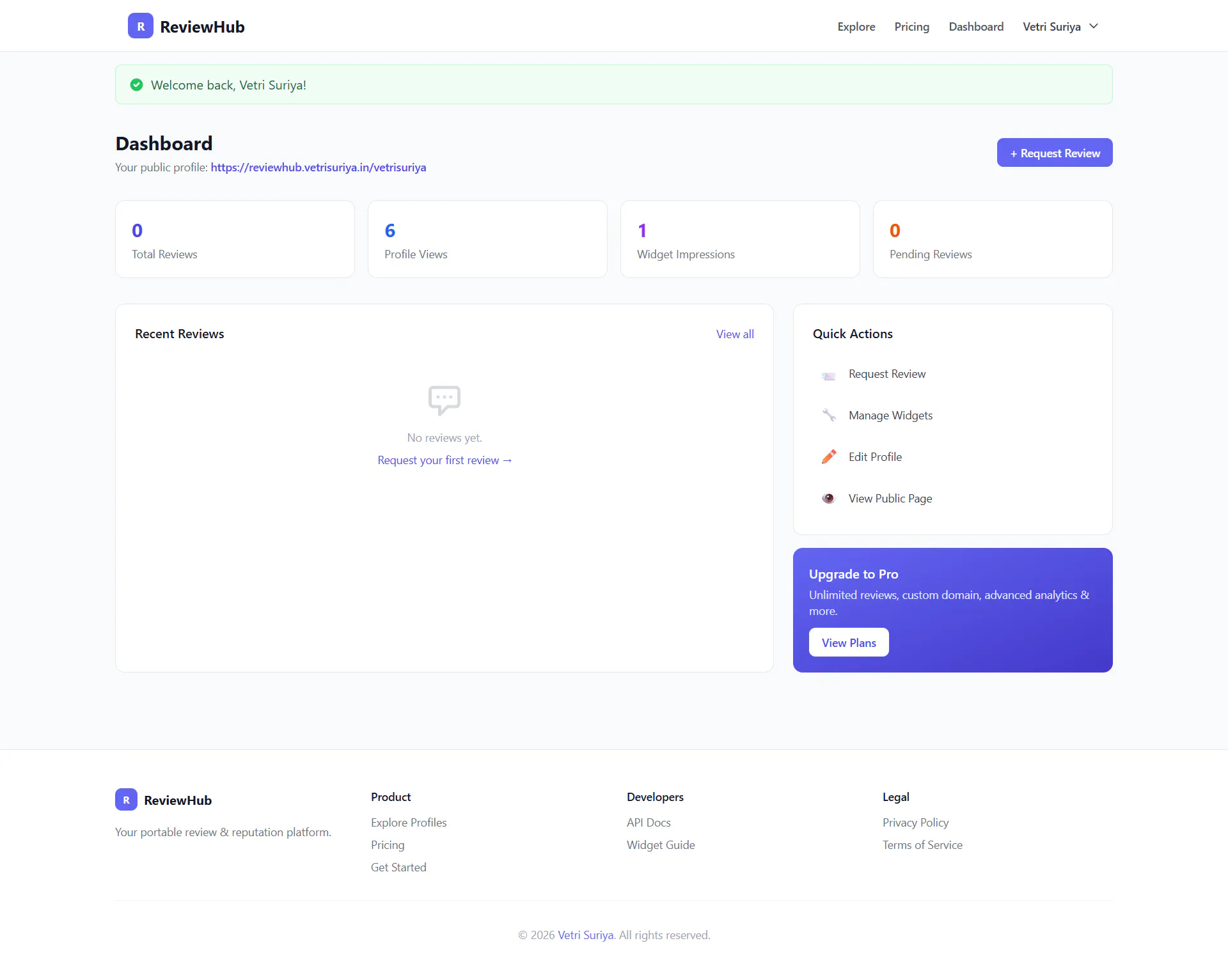The image size is (1228, 980).
Task: Open the Explore nav item
Action: coord(856,26)
